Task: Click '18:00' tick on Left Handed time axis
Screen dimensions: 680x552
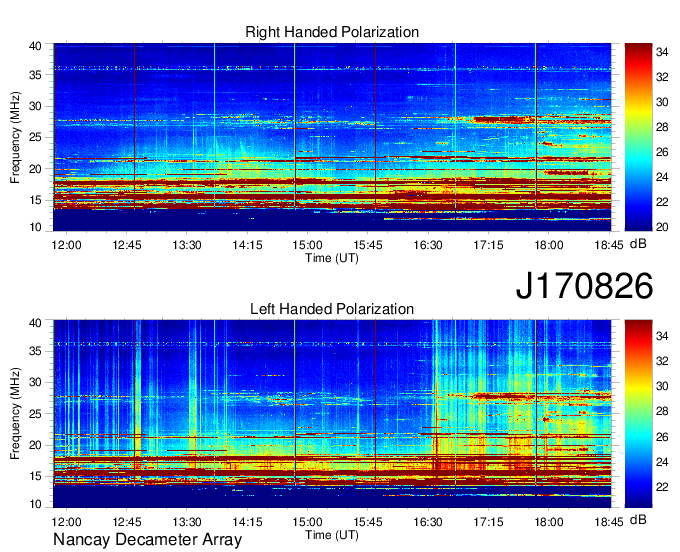Action: click(x=549, y=522)
